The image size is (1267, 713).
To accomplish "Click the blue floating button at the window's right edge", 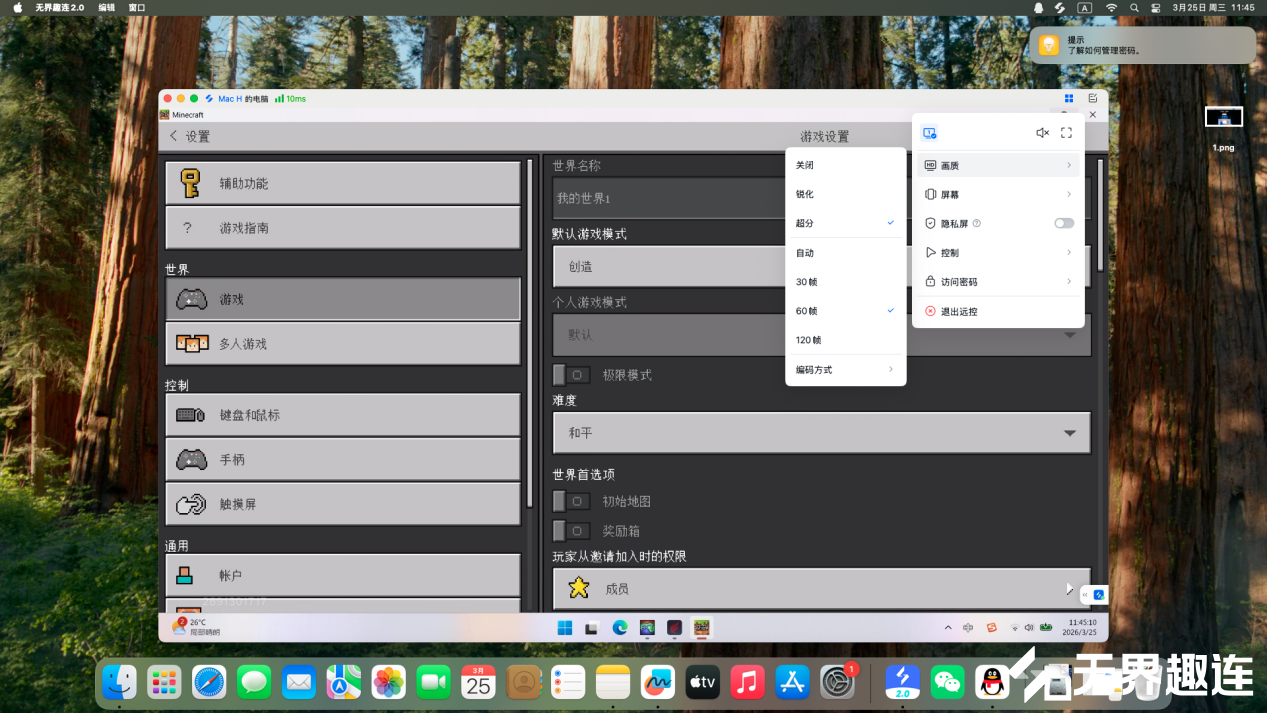I will tap(1099, 595).
